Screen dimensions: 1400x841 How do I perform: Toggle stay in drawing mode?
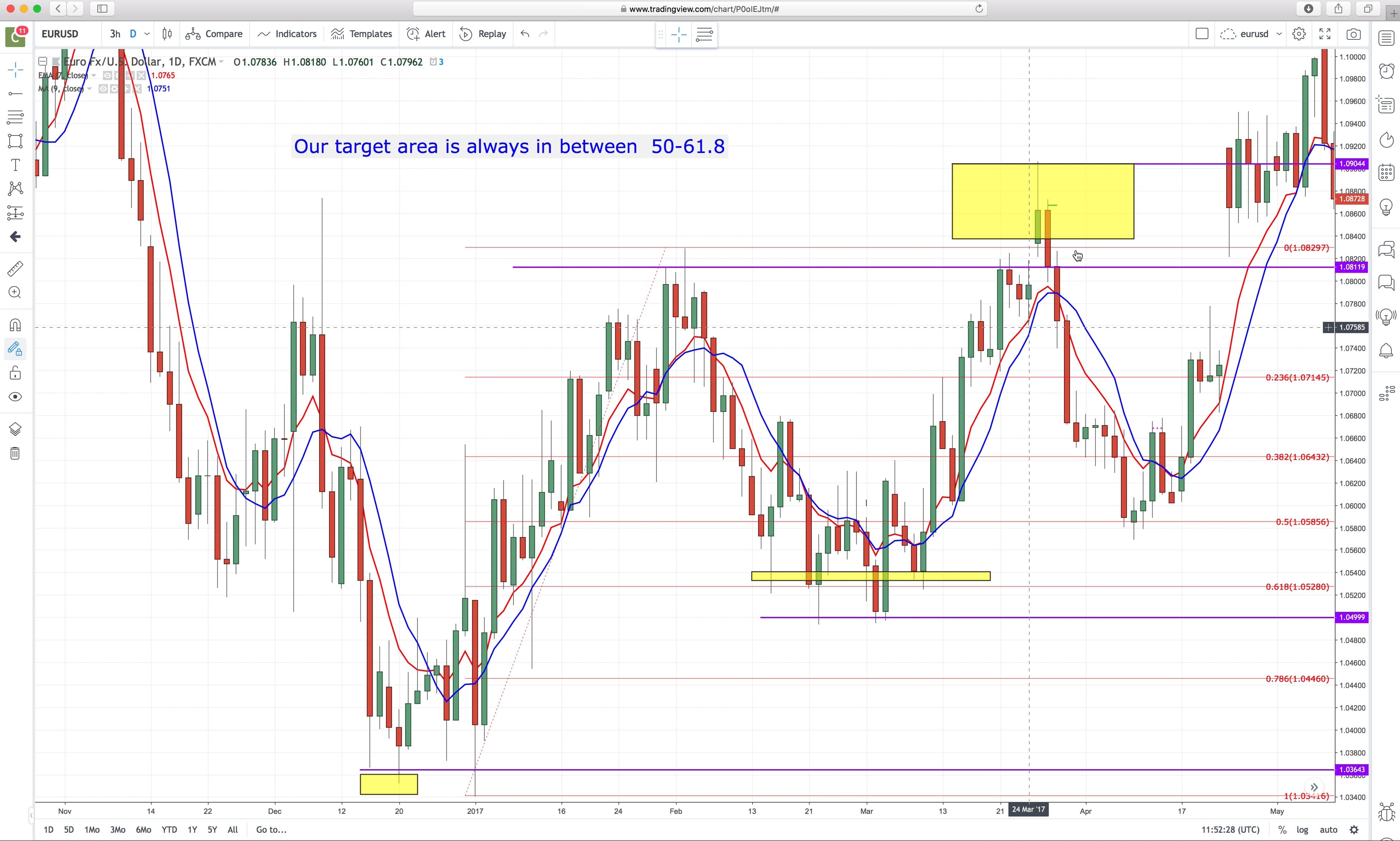point(15,349)
